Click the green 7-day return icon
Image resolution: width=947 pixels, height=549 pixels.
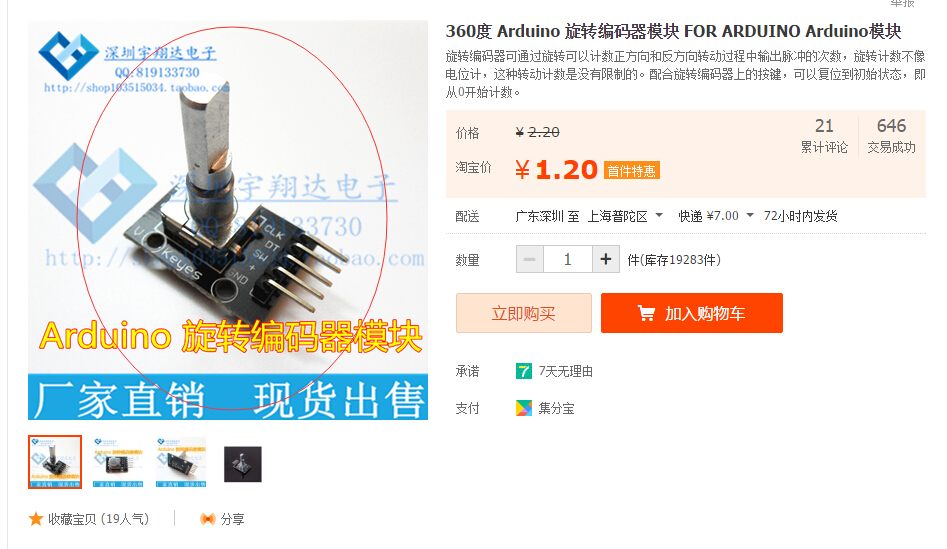[x=524, y=371]
